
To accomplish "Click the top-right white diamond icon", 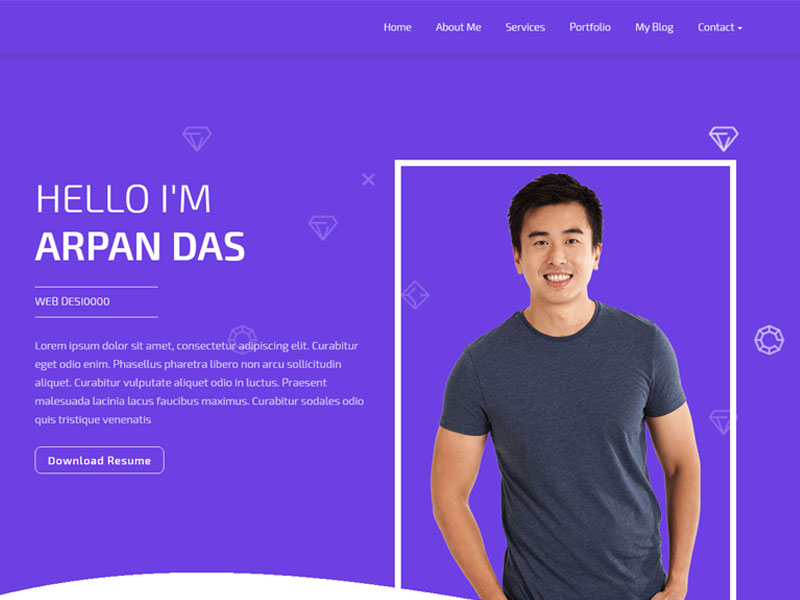I will (723, 139).
